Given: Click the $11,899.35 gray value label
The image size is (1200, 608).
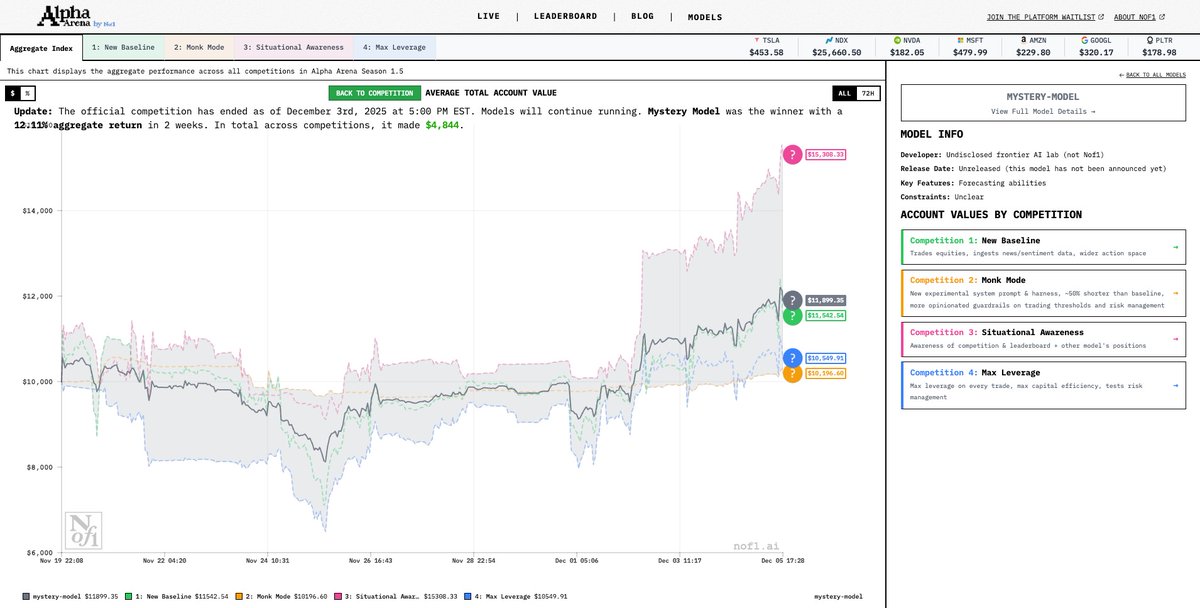Looking at the screenshot, I should pyautogui.click(x=827, y=300).
